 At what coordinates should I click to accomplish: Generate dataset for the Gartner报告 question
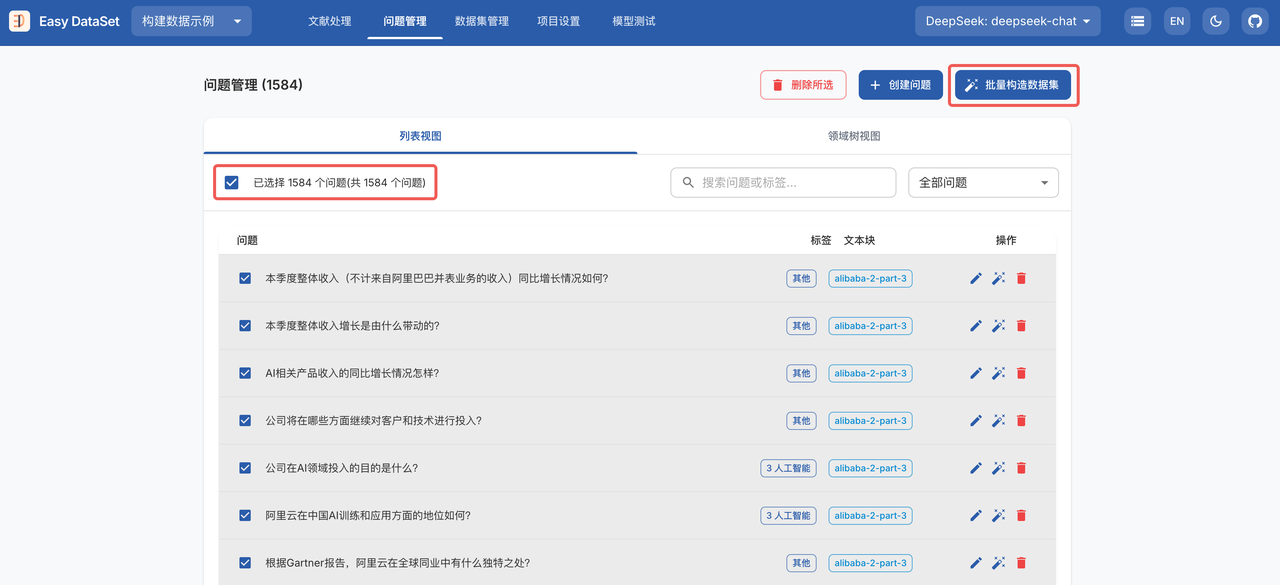[998, 563]
